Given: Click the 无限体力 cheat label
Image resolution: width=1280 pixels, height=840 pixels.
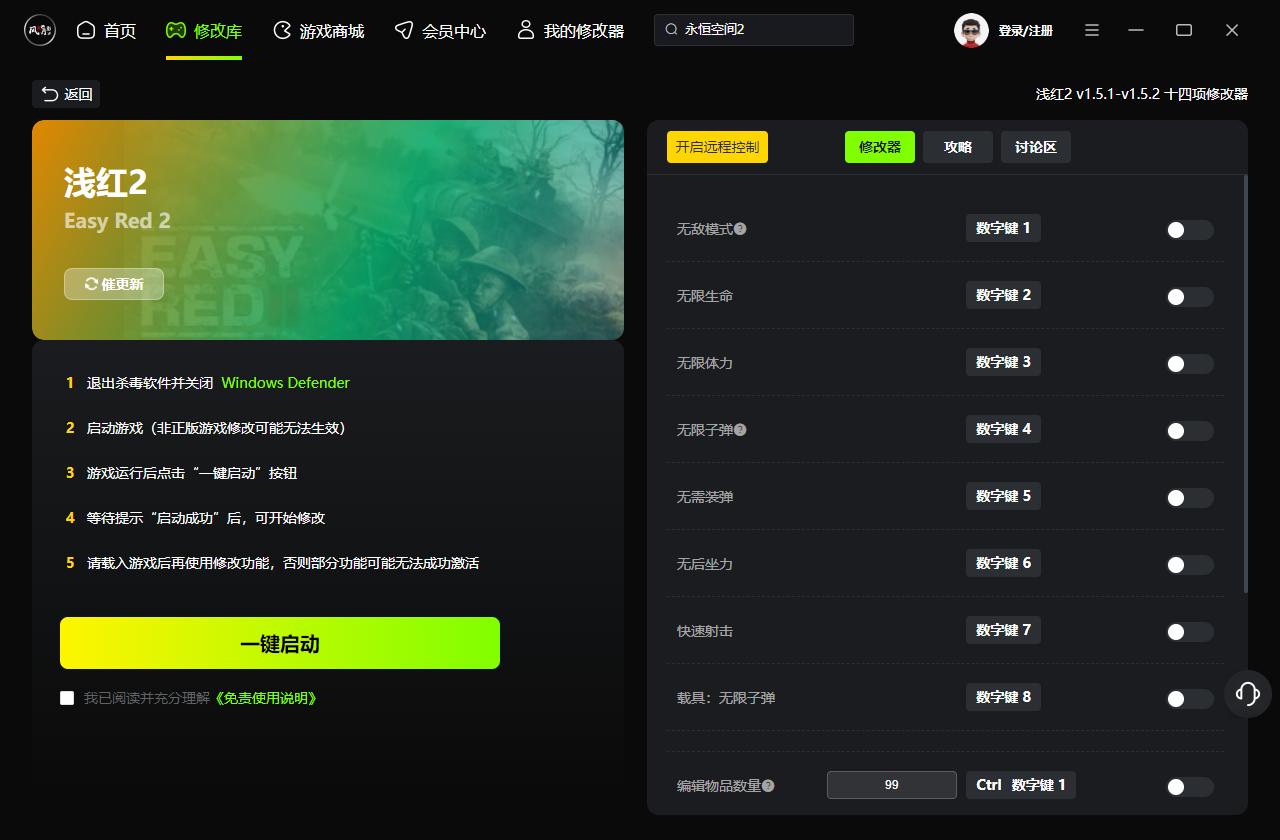Looking at the screenshot, I should tap(705, 363).
